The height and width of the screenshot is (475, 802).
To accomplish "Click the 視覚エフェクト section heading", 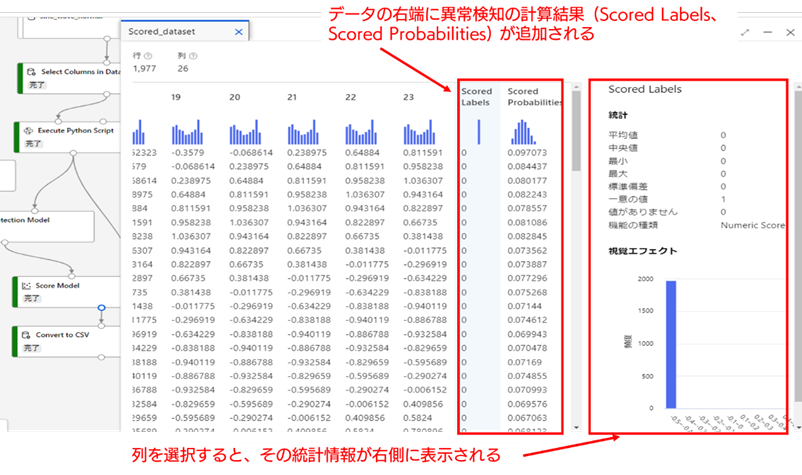I will point(642,251).
